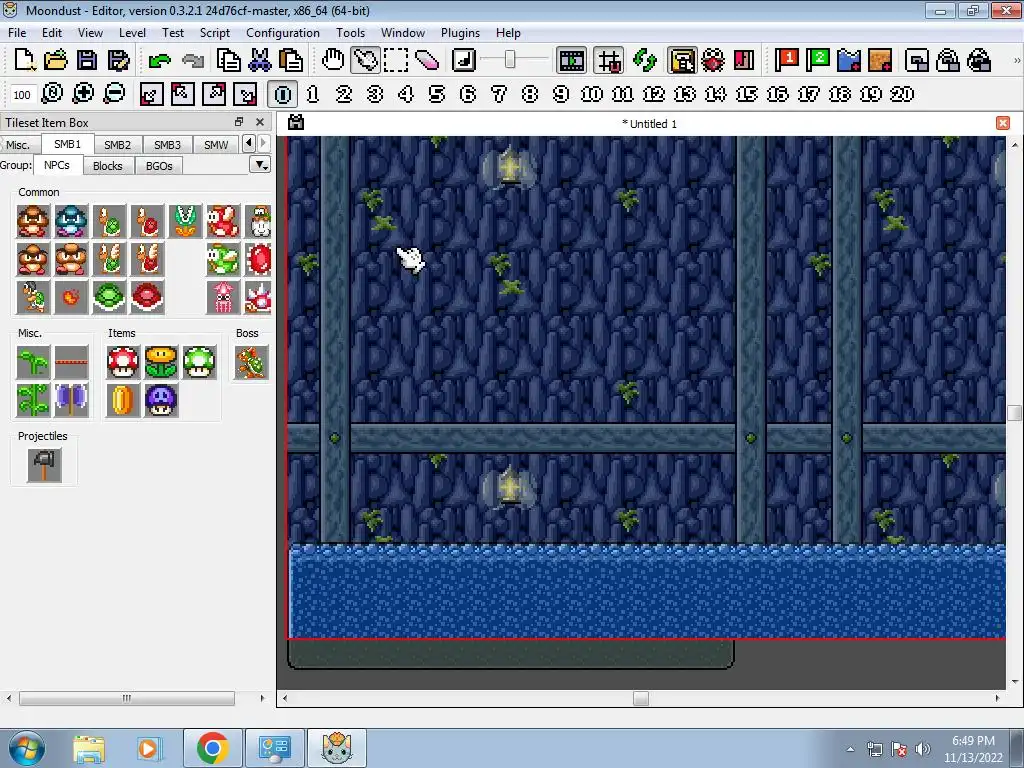The image size is (1024, 768).
Task: Click the first padlock lock-items icon
Action: pyautogui.click(x=948, y=60)
